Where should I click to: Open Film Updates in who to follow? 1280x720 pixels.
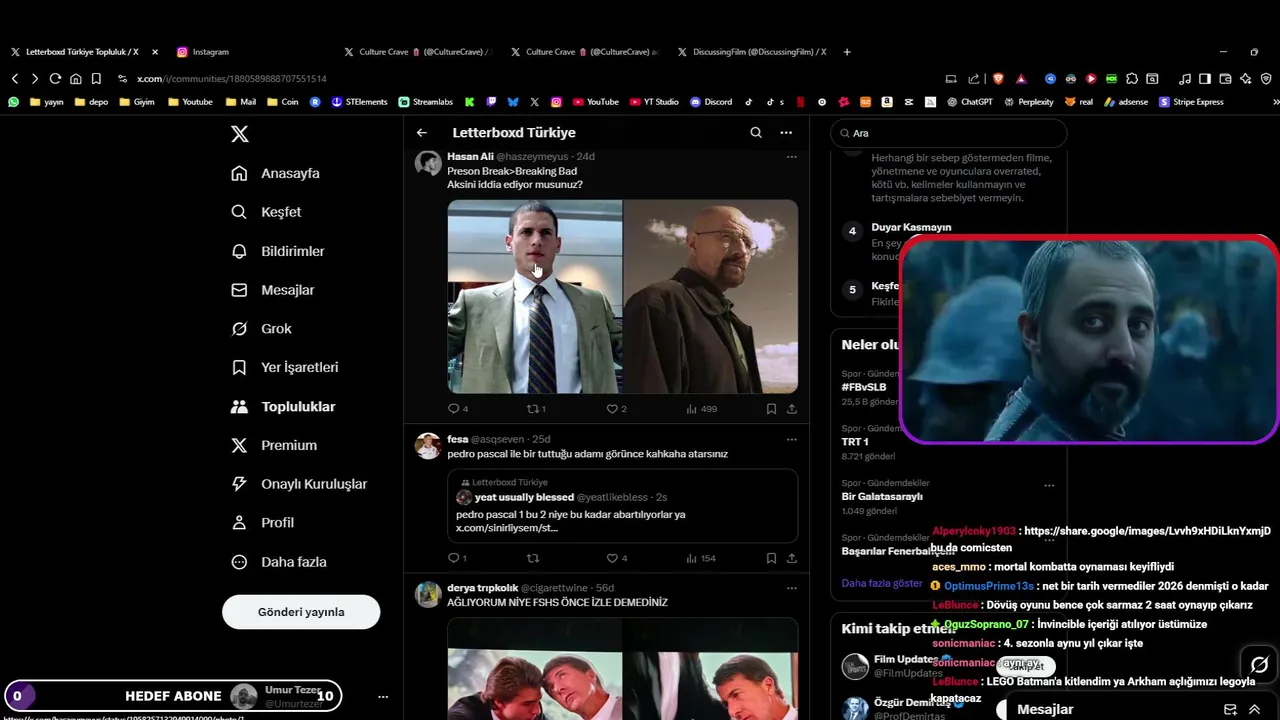tap(905, 659)
